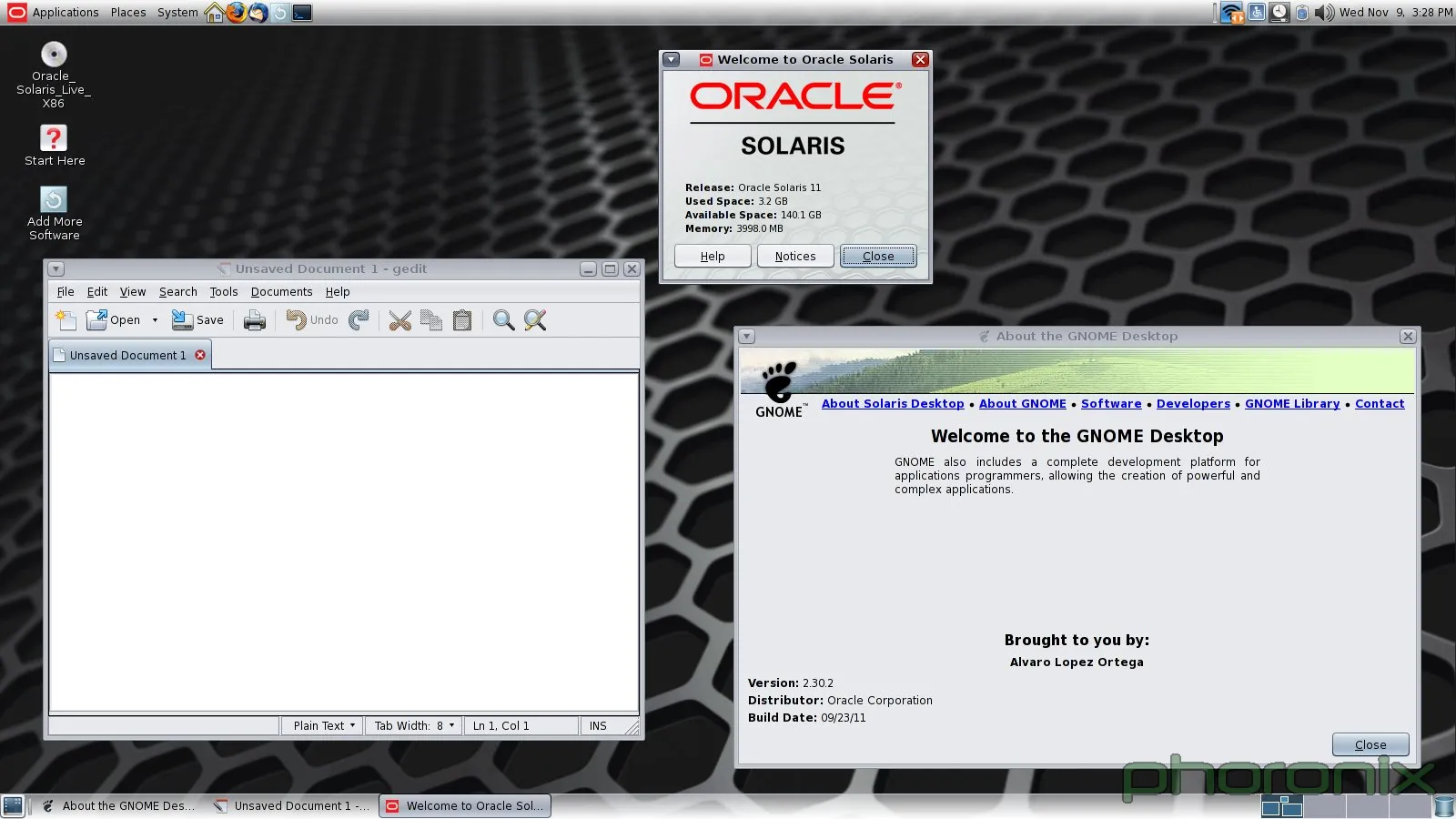Image resolution: width=1456 pixels, height=819 pixels.
Task: Click Help in the Welcome to Oracle Solaris dialog
Action: click(713, 257)
